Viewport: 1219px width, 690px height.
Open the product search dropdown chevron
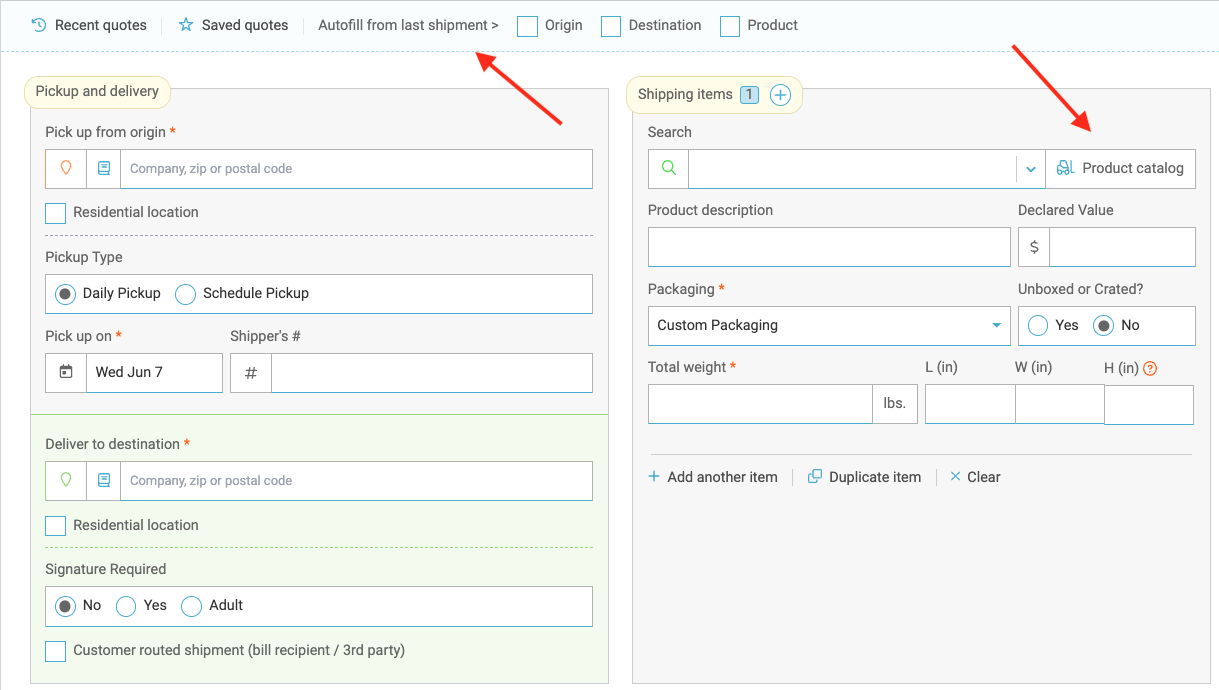coord(1031,169)
